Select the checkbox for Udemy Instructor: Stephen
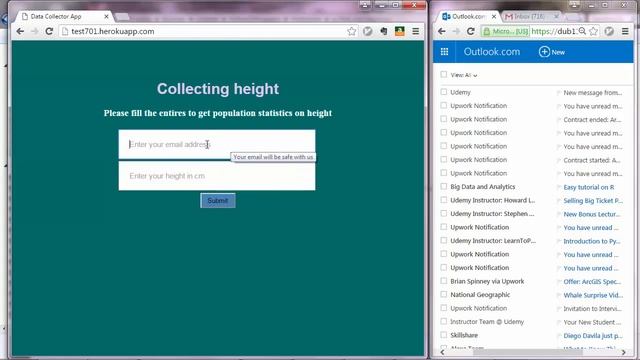This screenshot has width=640, height=360. point(444,213)
